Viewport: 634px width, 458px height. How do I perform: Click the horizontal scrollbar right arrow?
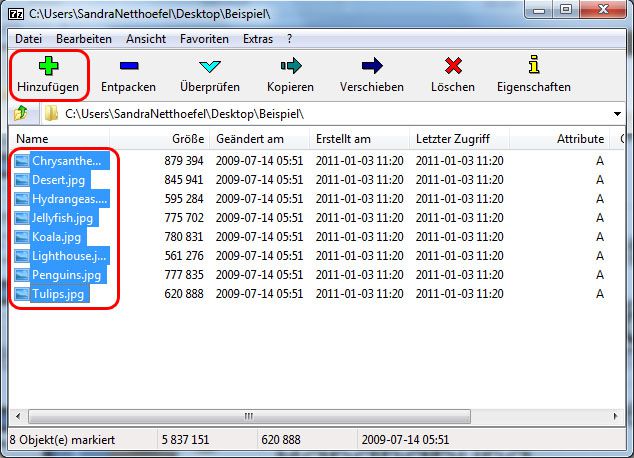tap(615, 416)
